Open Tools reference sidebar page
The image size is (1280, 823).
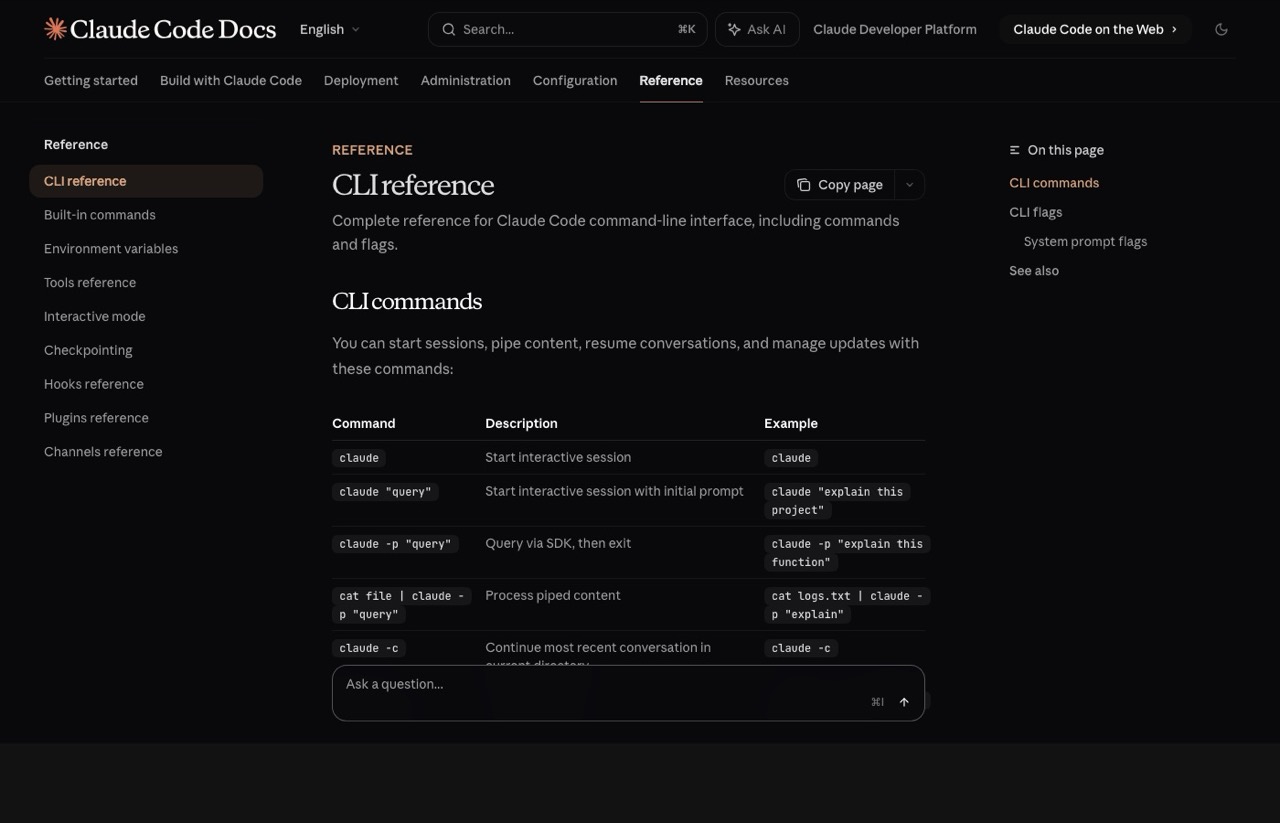tap(90, 283)
